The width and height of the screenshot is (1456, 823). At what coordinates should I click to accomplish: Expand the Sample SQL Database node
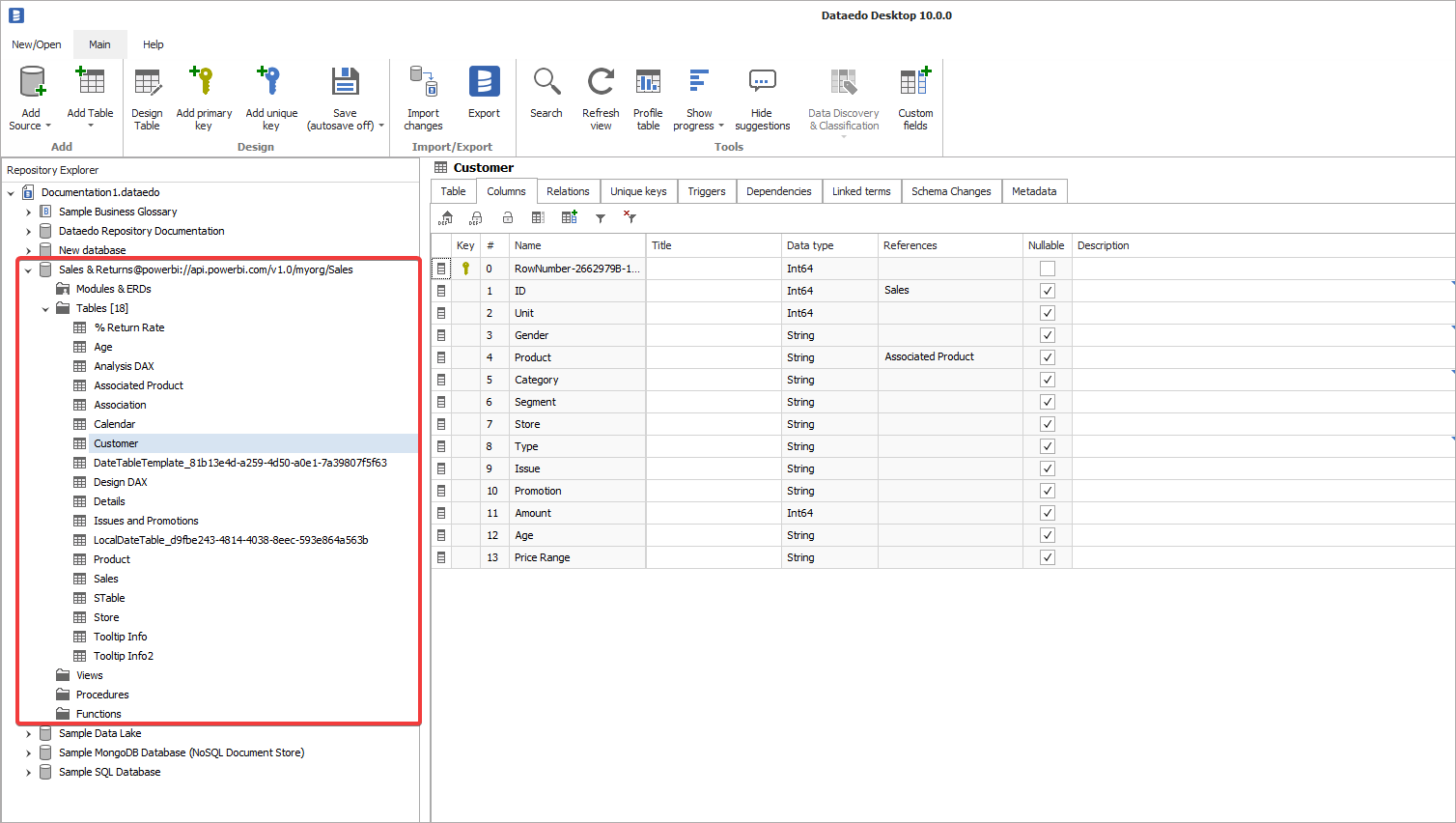tap(28, 772)
